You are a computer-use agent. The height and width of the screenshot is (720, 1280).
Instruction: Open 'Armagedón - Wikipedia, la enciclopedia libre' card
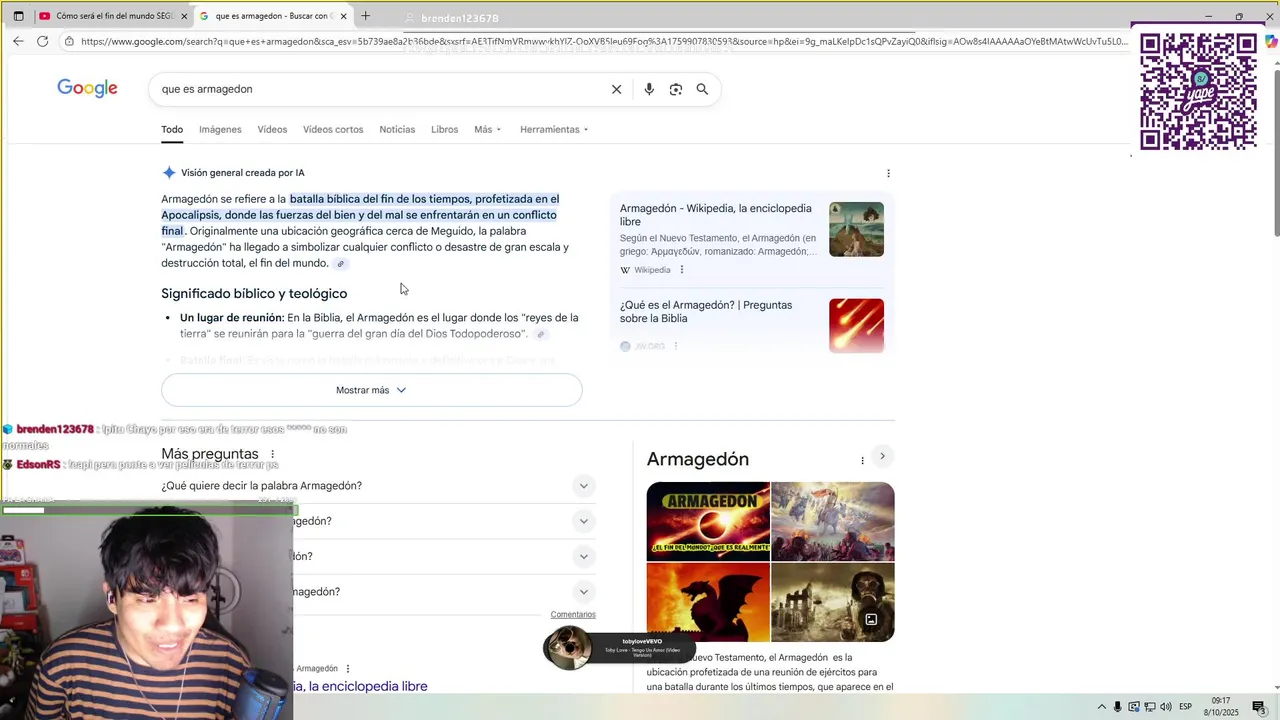click(x=716, y=215)
